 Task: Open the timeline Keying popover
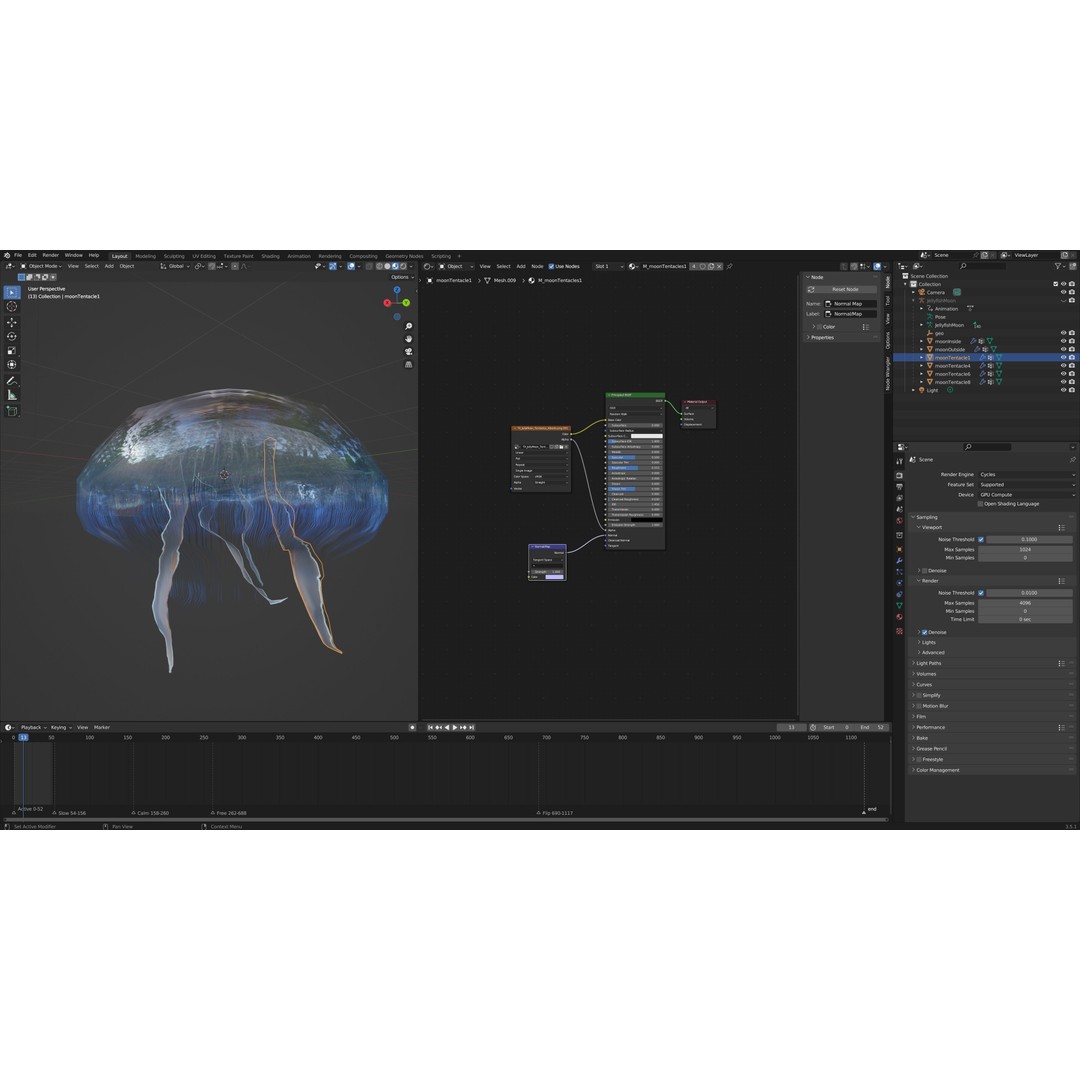[60, 727]
